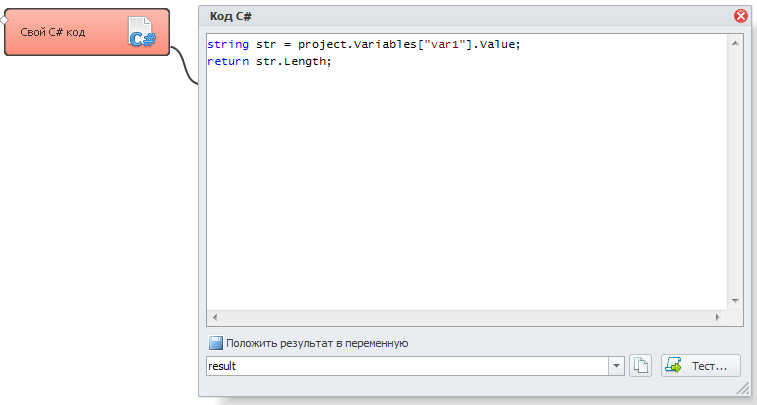Viewport: 757px width, 405px height.
Task: Click the horizontal scroll right arrow
Action: coord(717,317)
